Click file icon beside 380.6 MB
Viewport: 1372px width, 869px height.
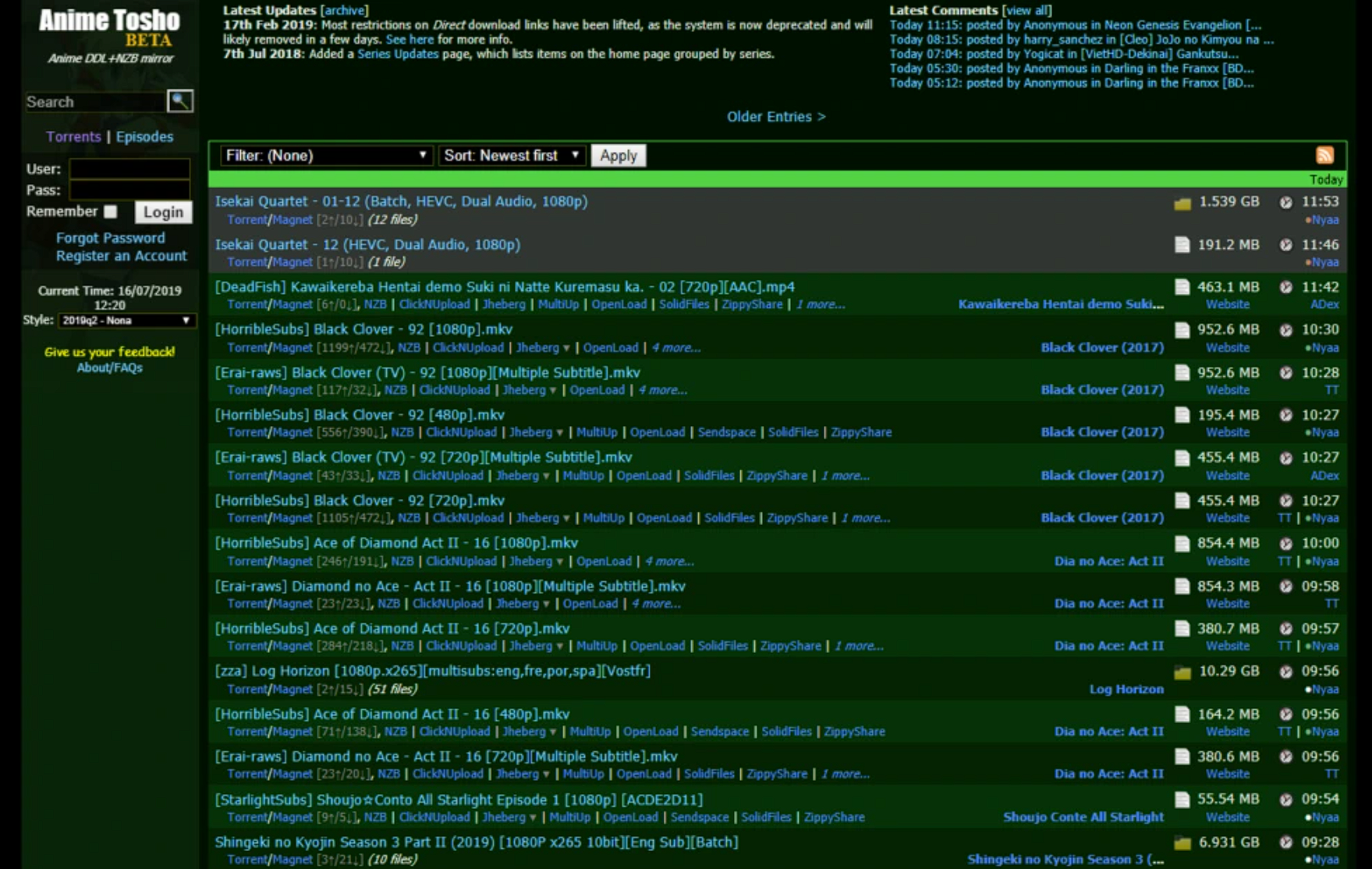1182,757
